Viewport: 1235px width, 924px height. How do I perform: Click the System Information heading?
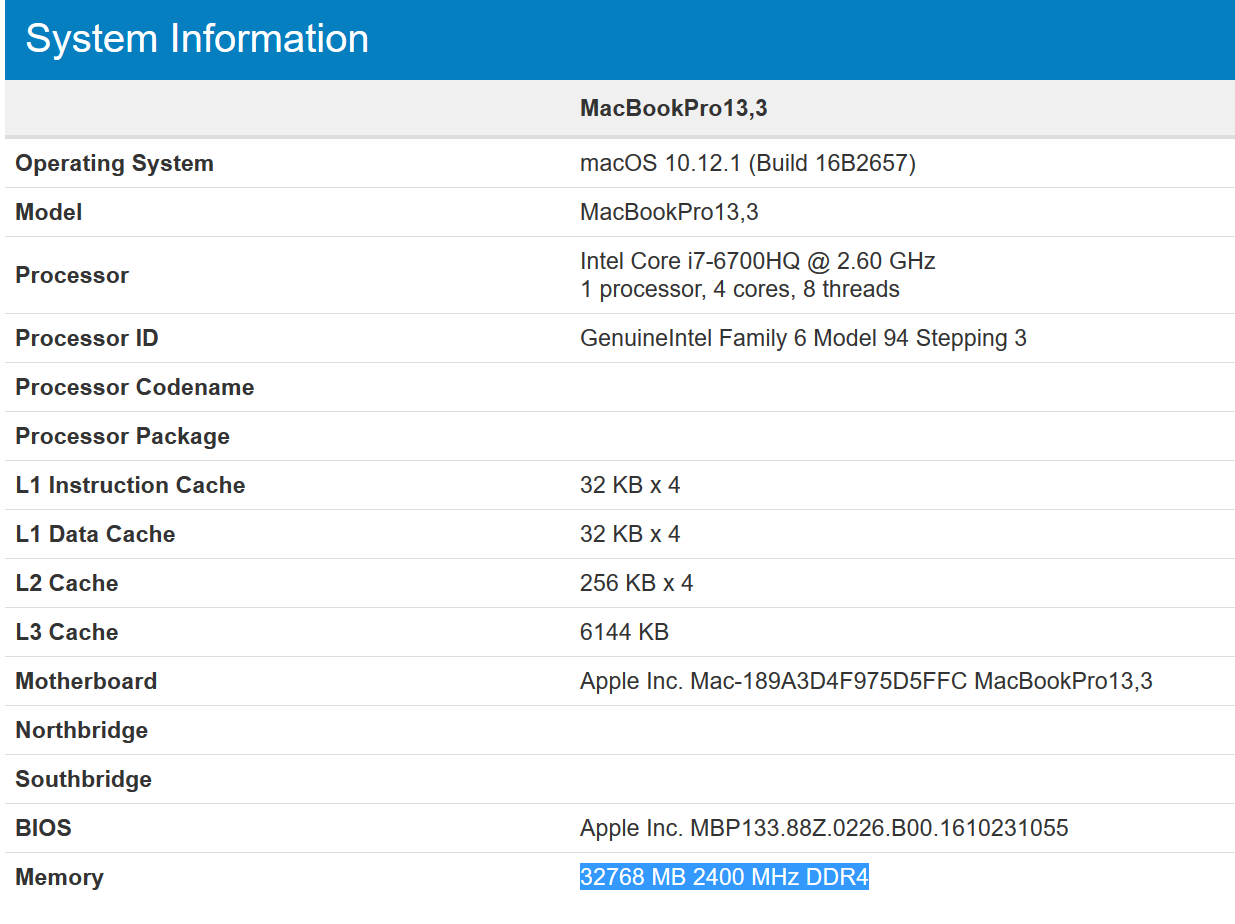(197, 39)
